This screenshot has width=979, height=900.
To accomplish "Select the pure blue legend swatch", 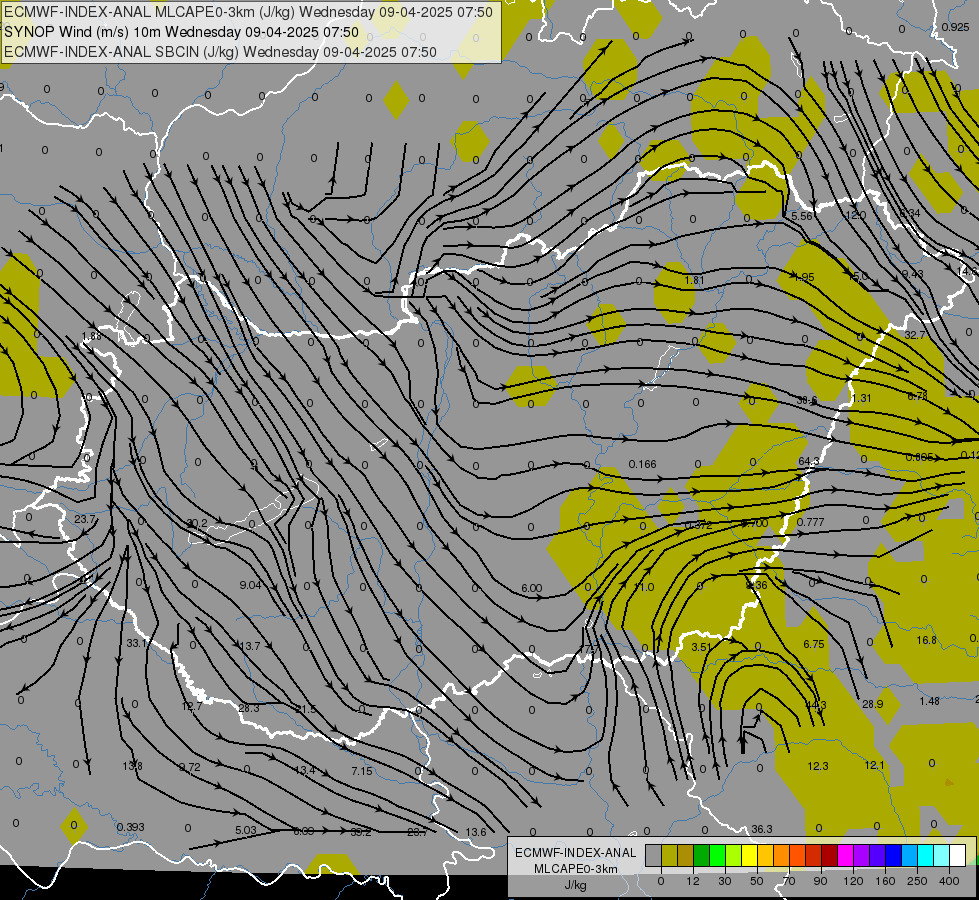I will tap(893, 855).
